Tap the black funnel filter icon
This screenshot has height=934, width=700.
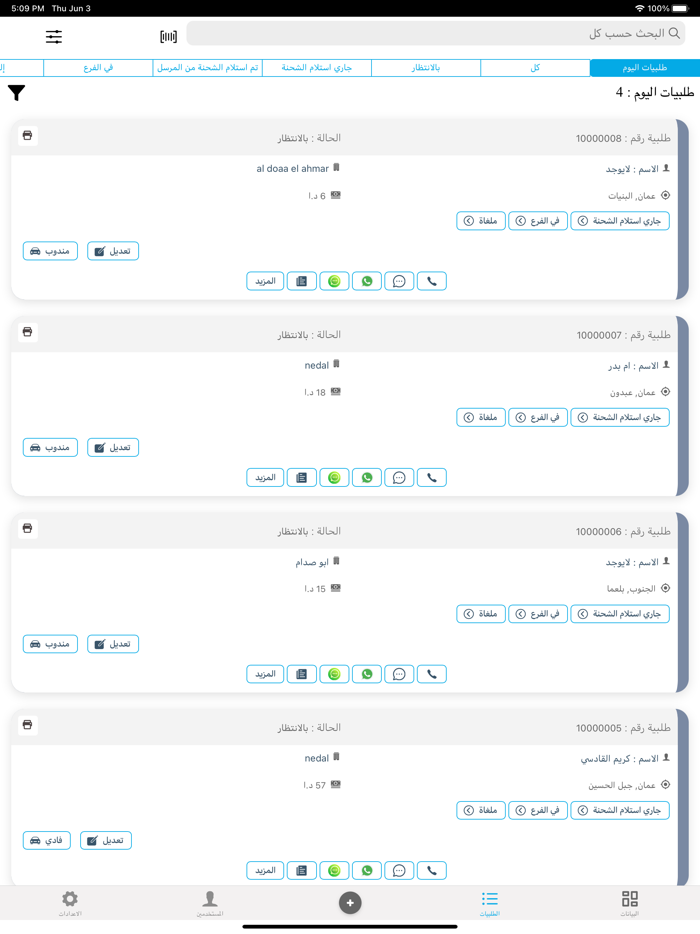pos(17,93)
